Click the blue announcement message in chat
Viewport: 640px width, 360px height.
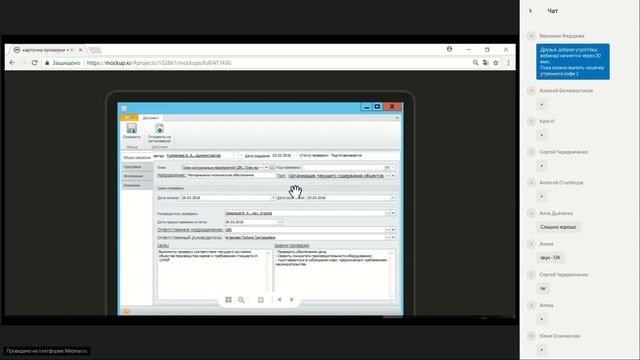click(573, 62)
